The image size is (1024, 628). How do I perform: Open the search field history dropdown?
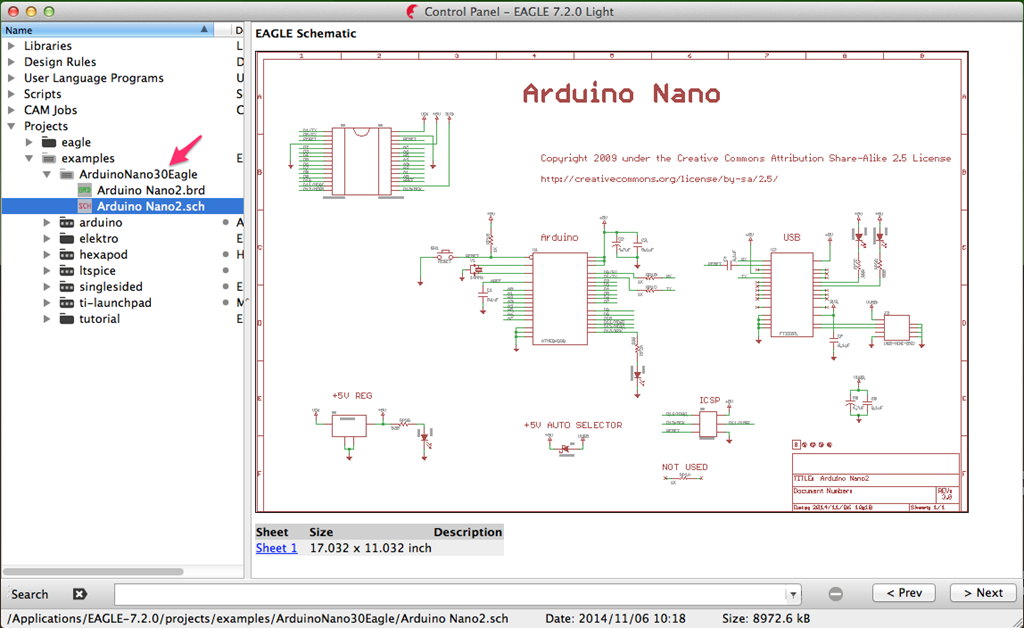(x=794, y=594)
